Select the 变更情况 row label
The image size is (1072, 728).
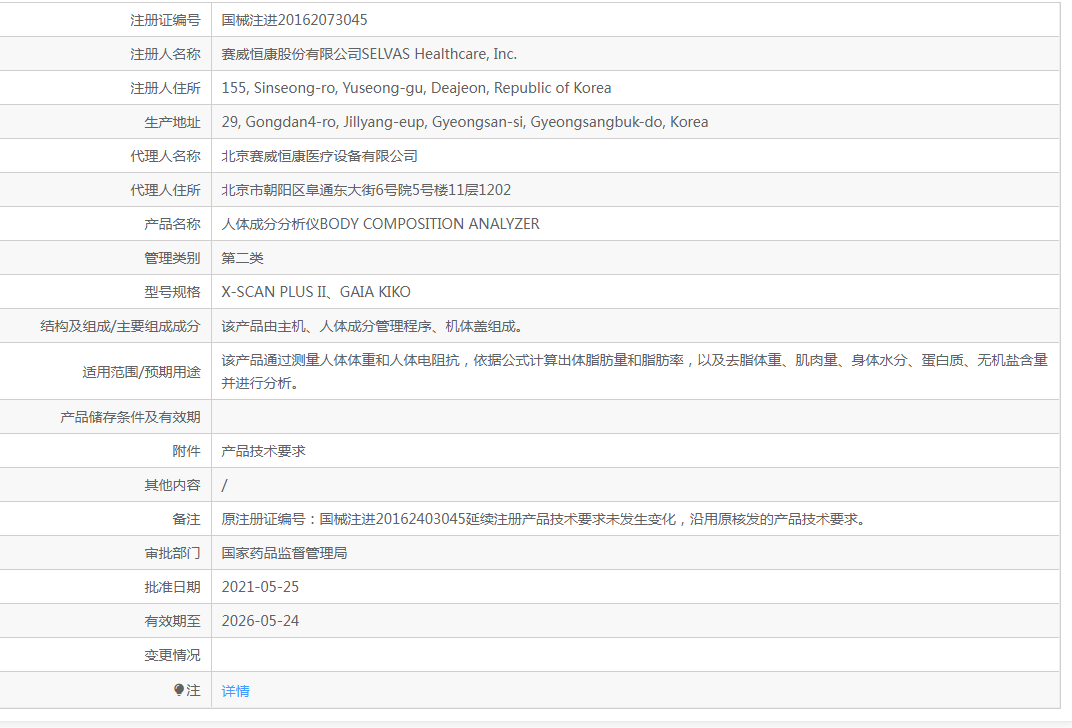coord(172,655)
